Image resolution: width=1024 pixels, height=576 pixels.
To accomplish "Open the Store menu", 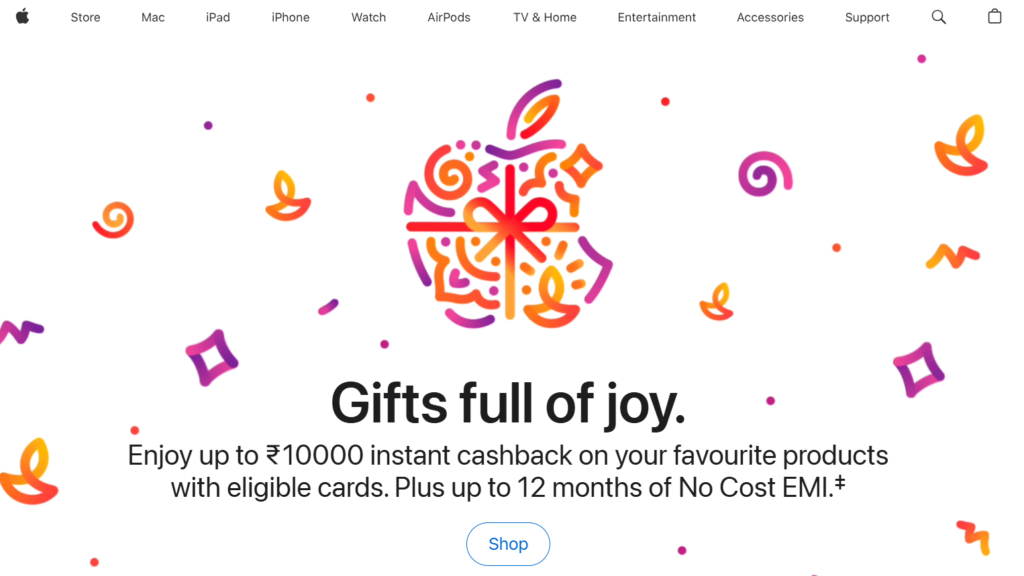I will 86,18.
